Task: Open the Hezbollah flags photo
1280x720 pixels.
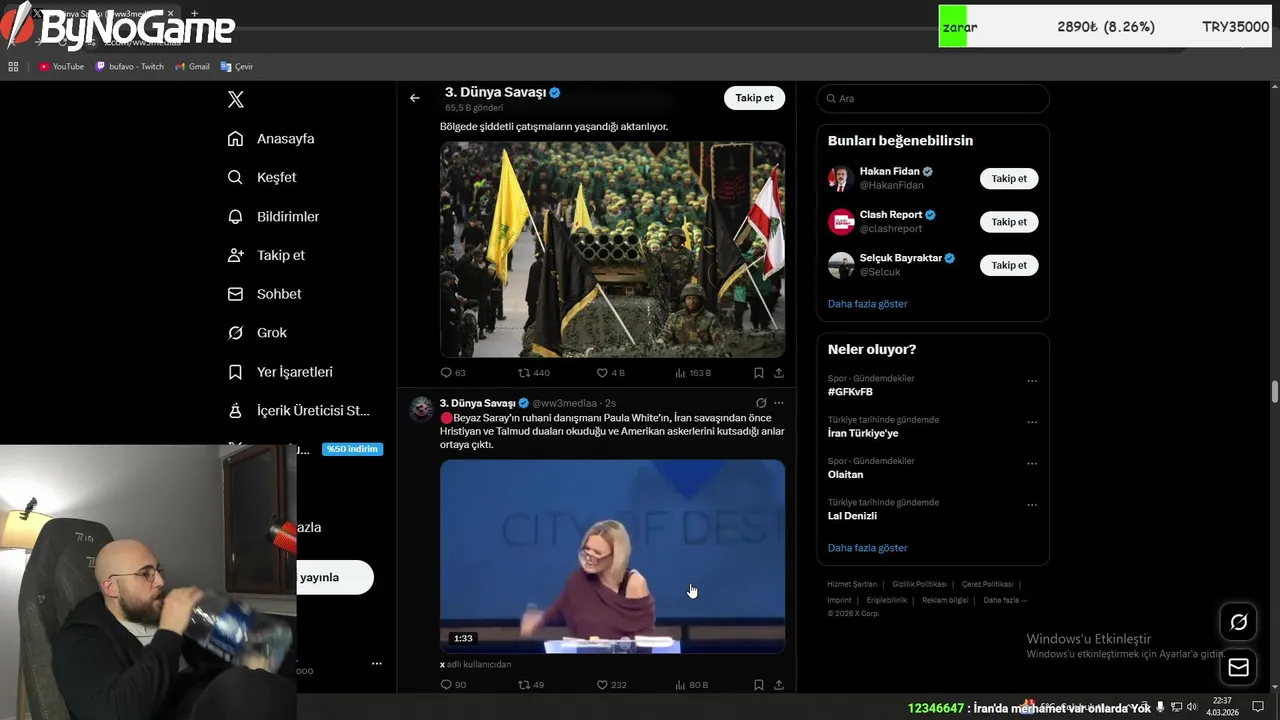Action: pyautogui.click(x=612, y=249)
